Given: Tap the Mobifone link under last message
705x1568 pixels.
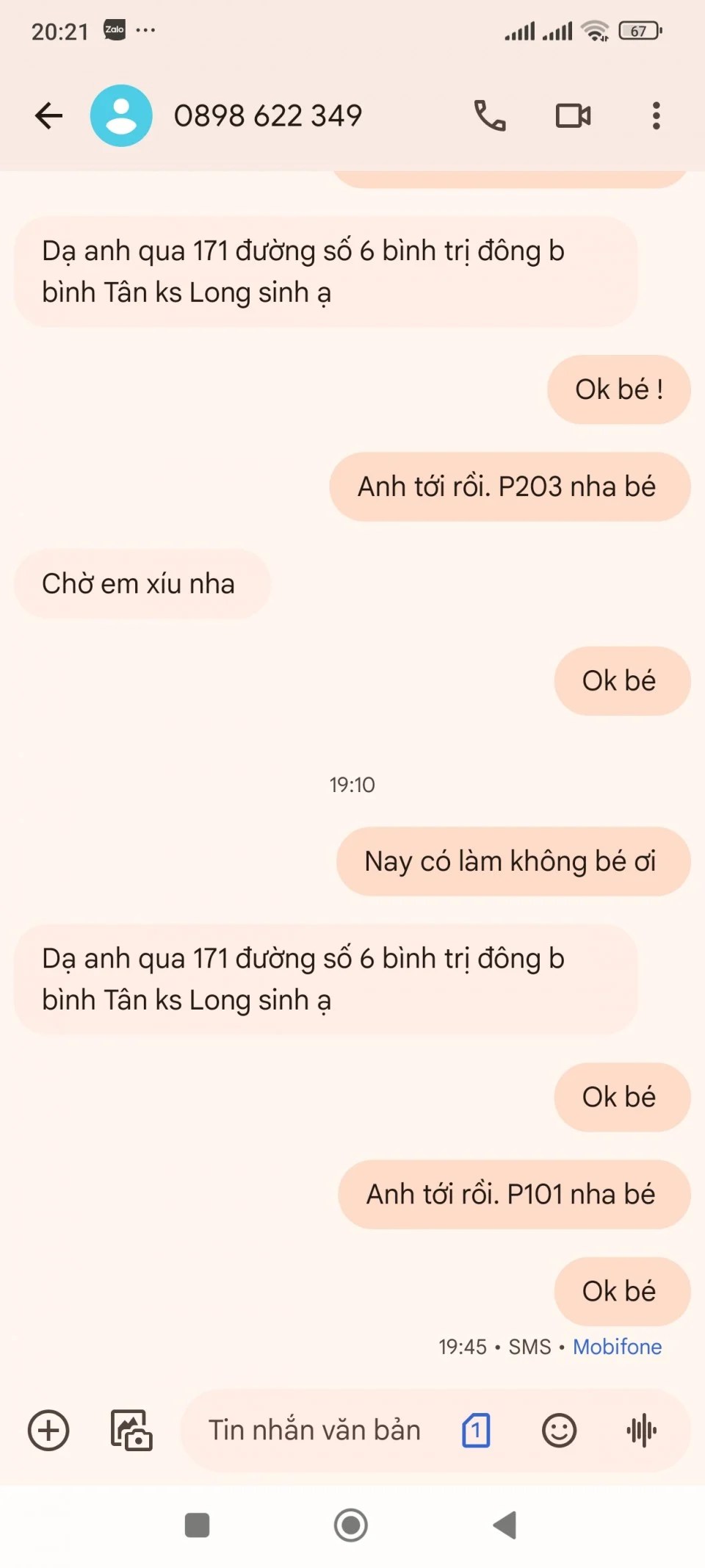Looking at the screenshot, I should tap(617, 1346).
